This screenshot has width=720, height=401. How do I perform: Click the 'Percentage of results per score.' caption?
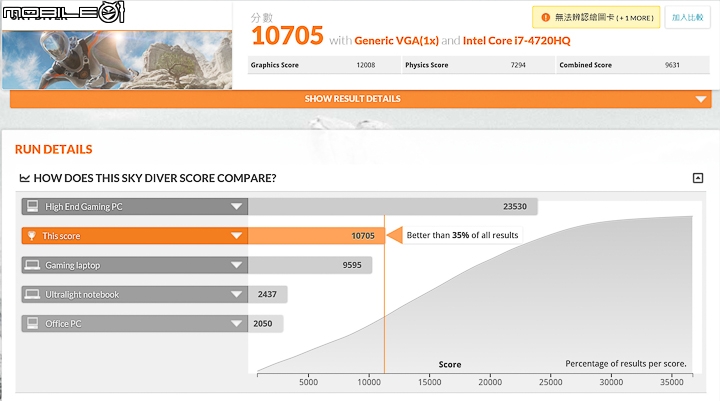[x=626, y=364]
